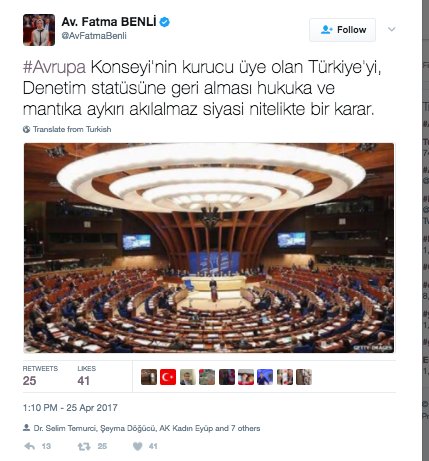
Task: Open the #Avrupa hashtag
Action: coord(55,67)
